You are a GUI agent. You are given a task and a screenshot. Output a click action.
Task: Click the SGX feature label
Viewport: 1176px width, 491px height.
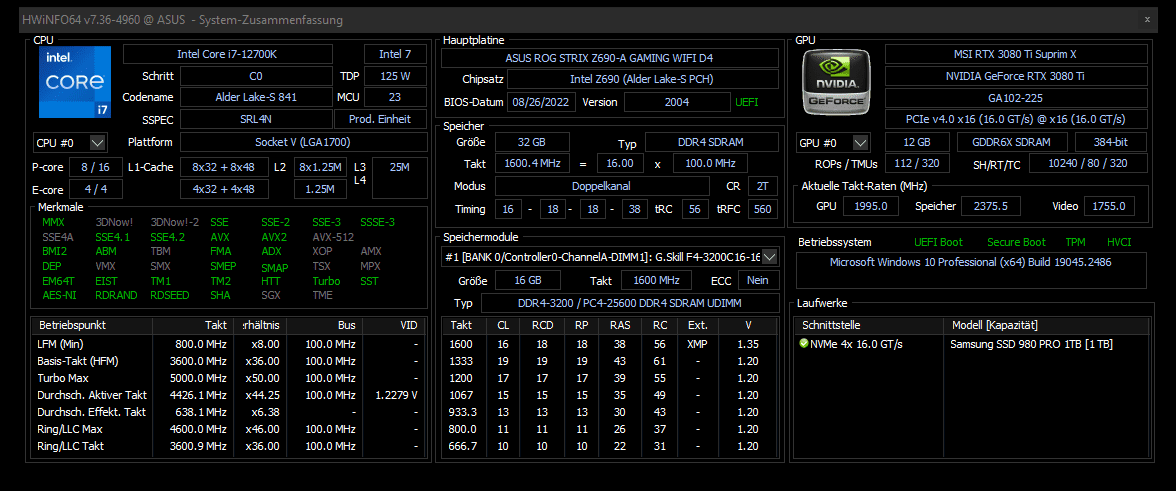click(270, 295)
